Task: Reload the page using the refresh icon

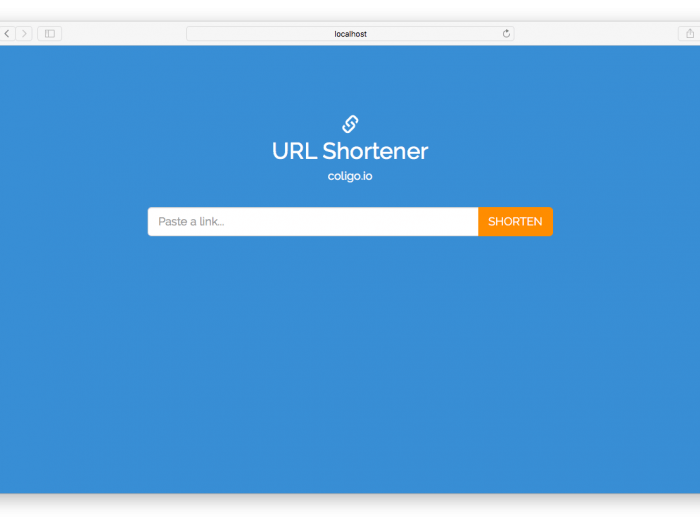Action: (x=506, y=33)
